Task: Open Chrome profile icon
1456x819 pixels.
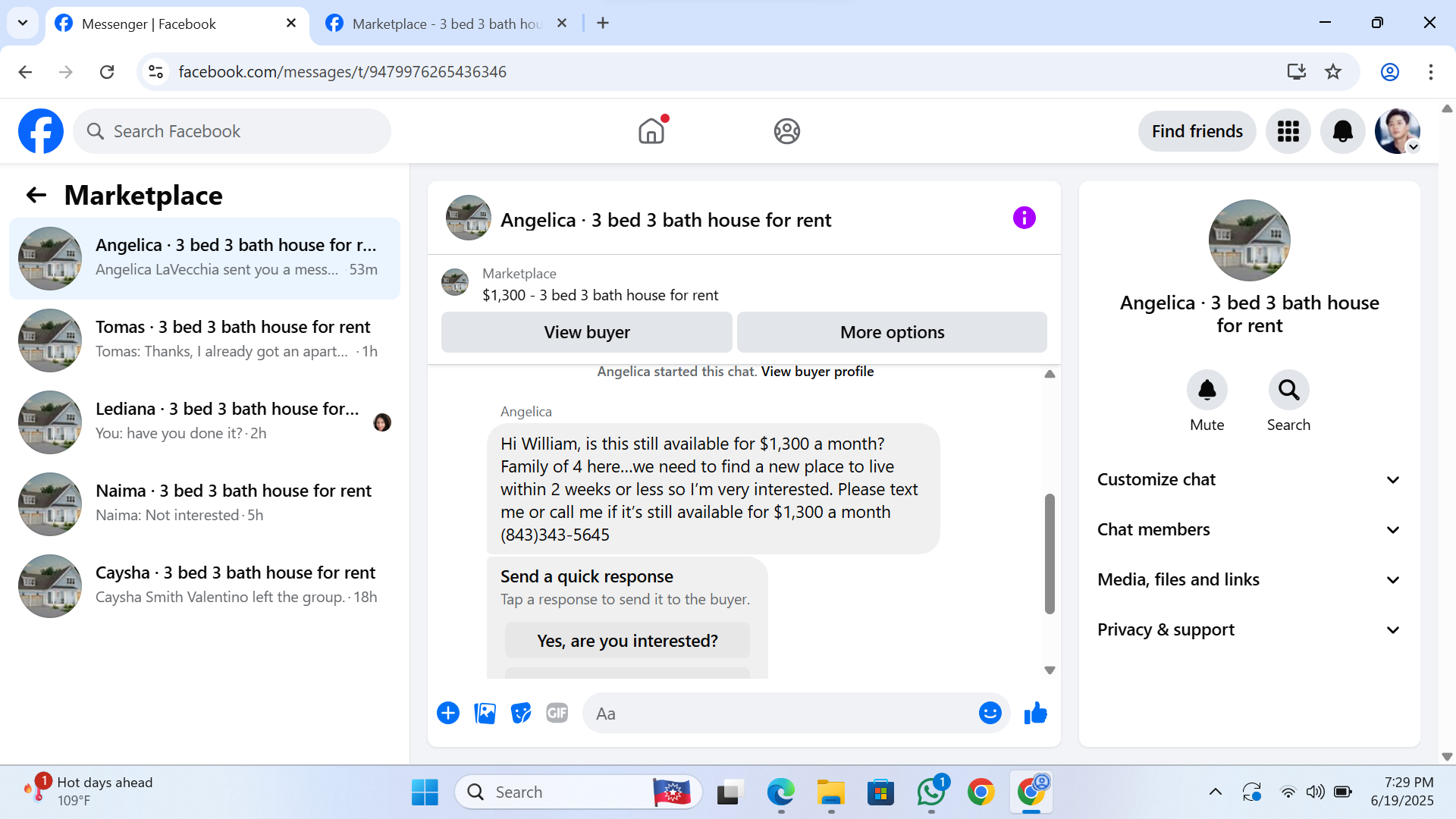Action: [1390, 72]
